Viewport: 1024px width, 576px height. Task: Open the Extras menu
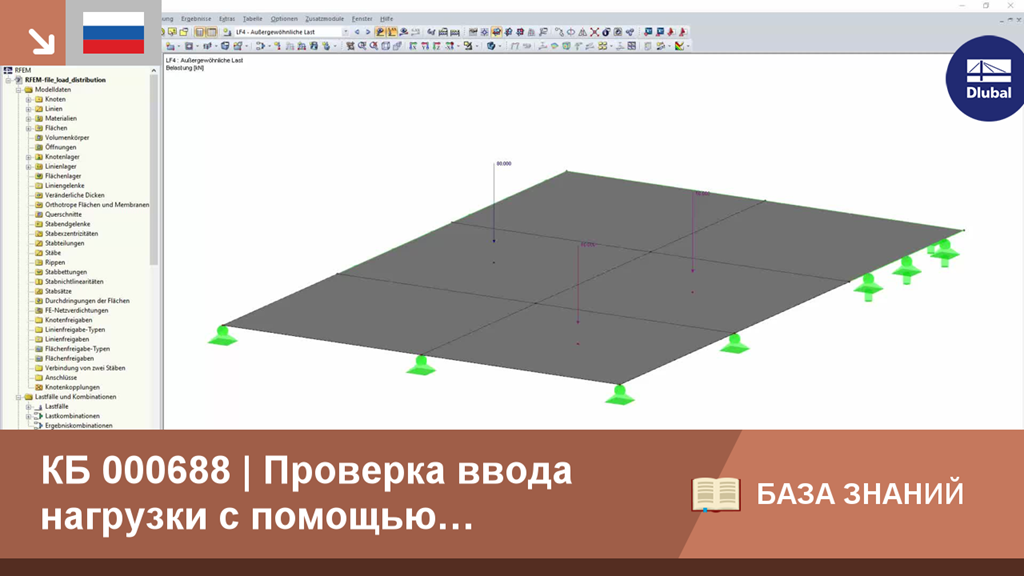[x=227, y=19]
